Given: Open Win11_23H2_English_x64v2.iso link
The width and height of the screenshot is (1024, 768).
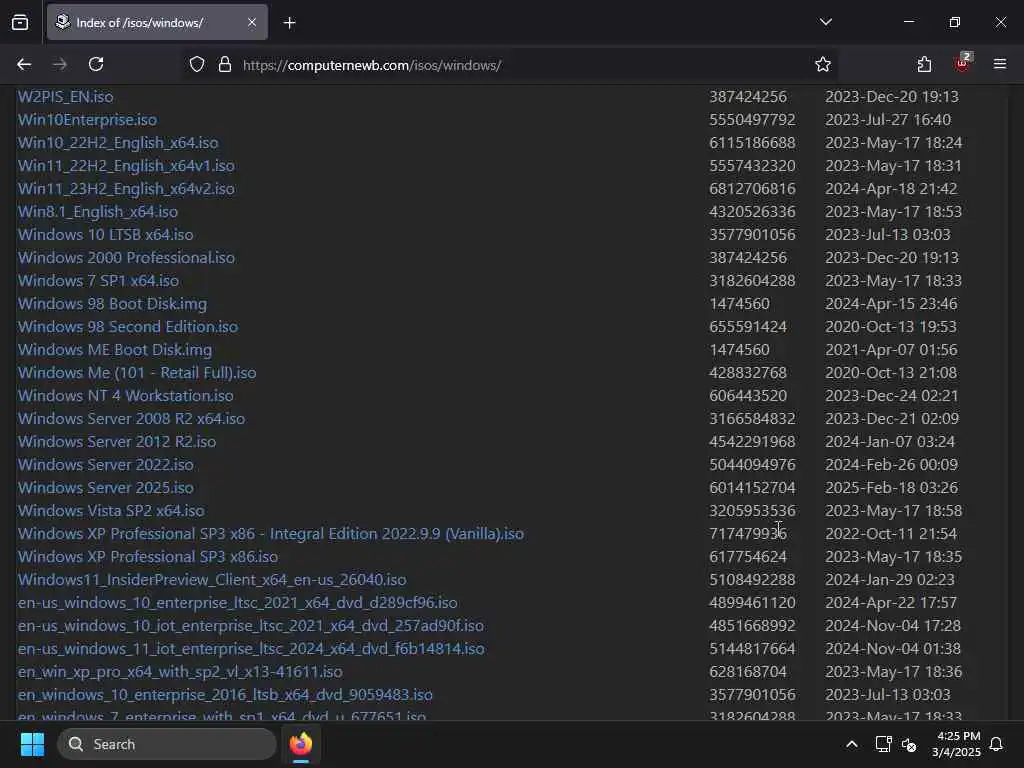Looking at the screenshot, I should tap(126, 189).
